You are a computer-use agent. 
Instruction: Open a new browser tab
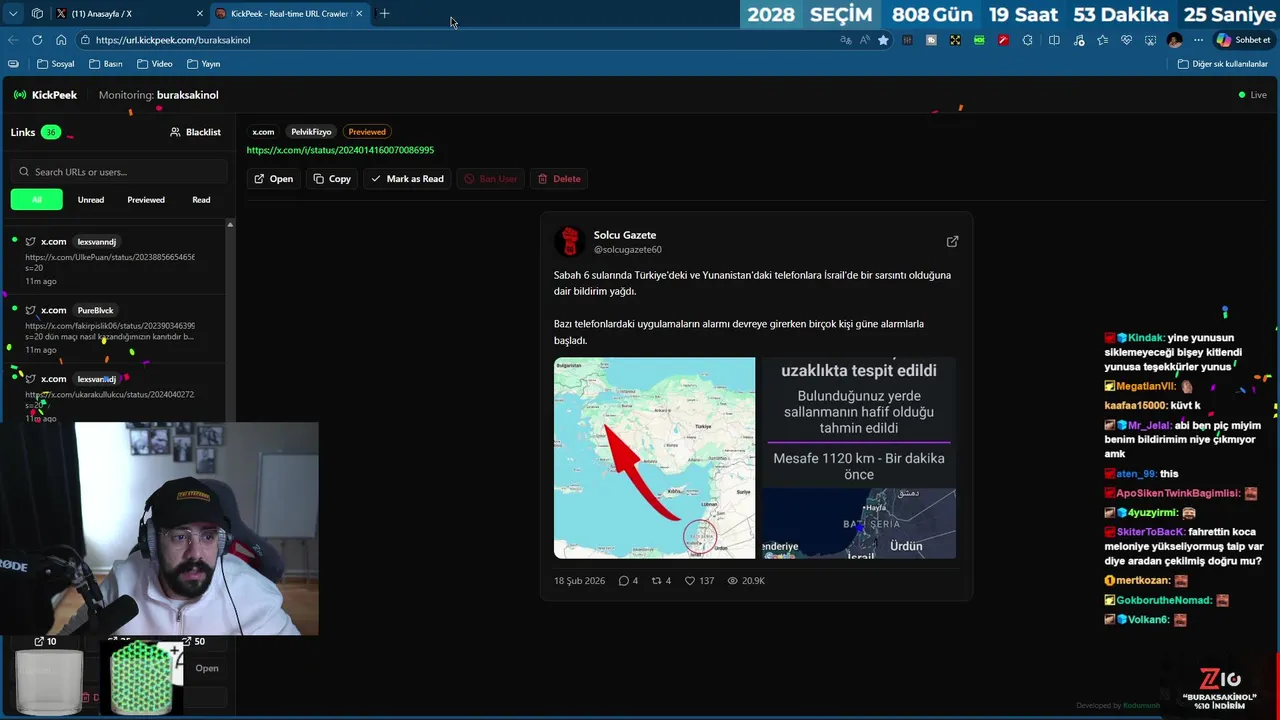pos(384,14)
